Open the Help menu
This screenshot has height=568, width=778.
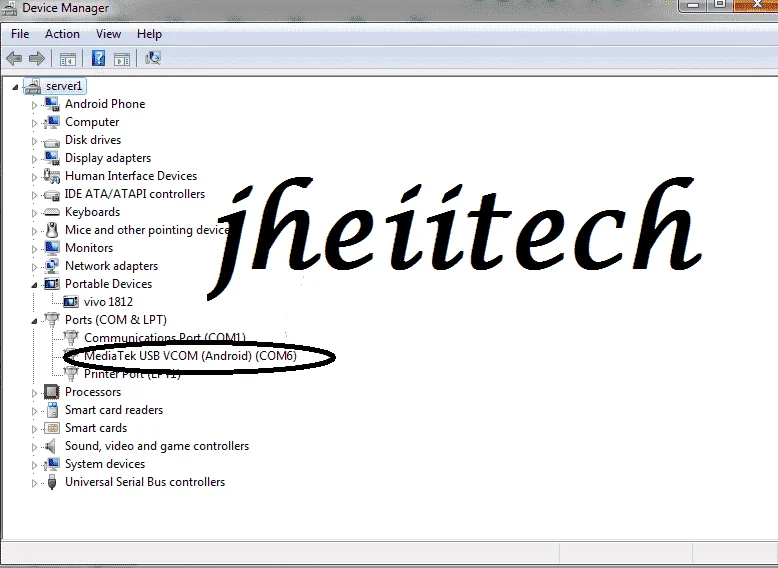[149, 34]
